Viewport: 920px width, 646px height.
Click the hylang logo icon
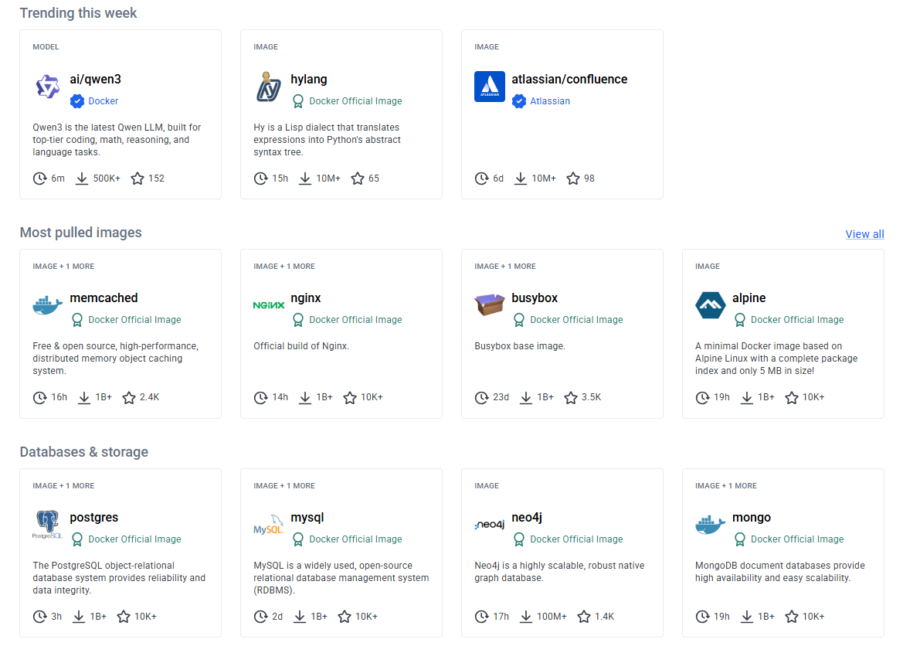[x=268, y=87]
